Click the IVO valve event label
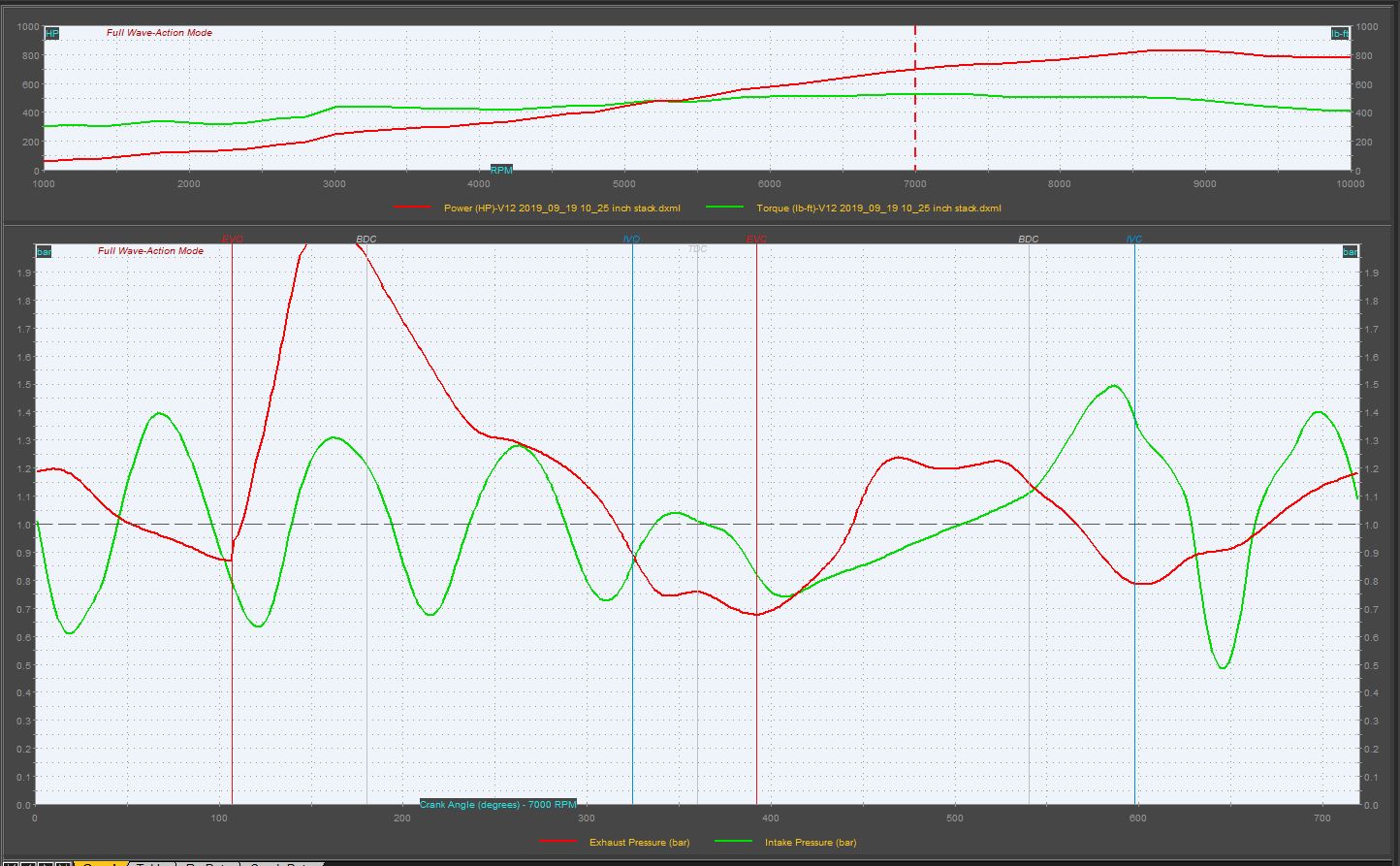Image resolution: width=1400 pixels, height=866 pixels. coord(631,239)
